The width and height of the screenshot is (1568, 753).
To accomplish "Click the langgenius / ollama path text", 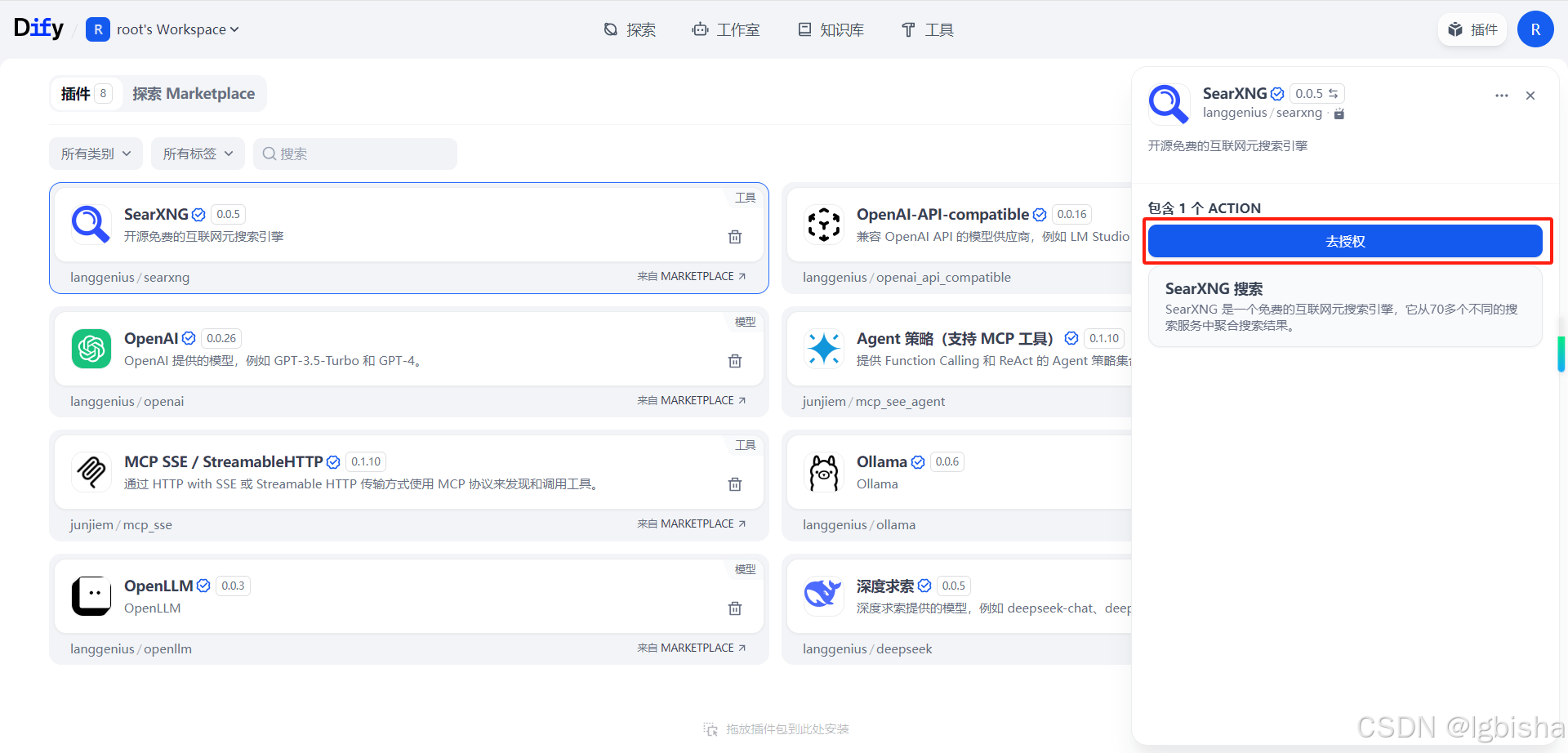I will point(859,524).
